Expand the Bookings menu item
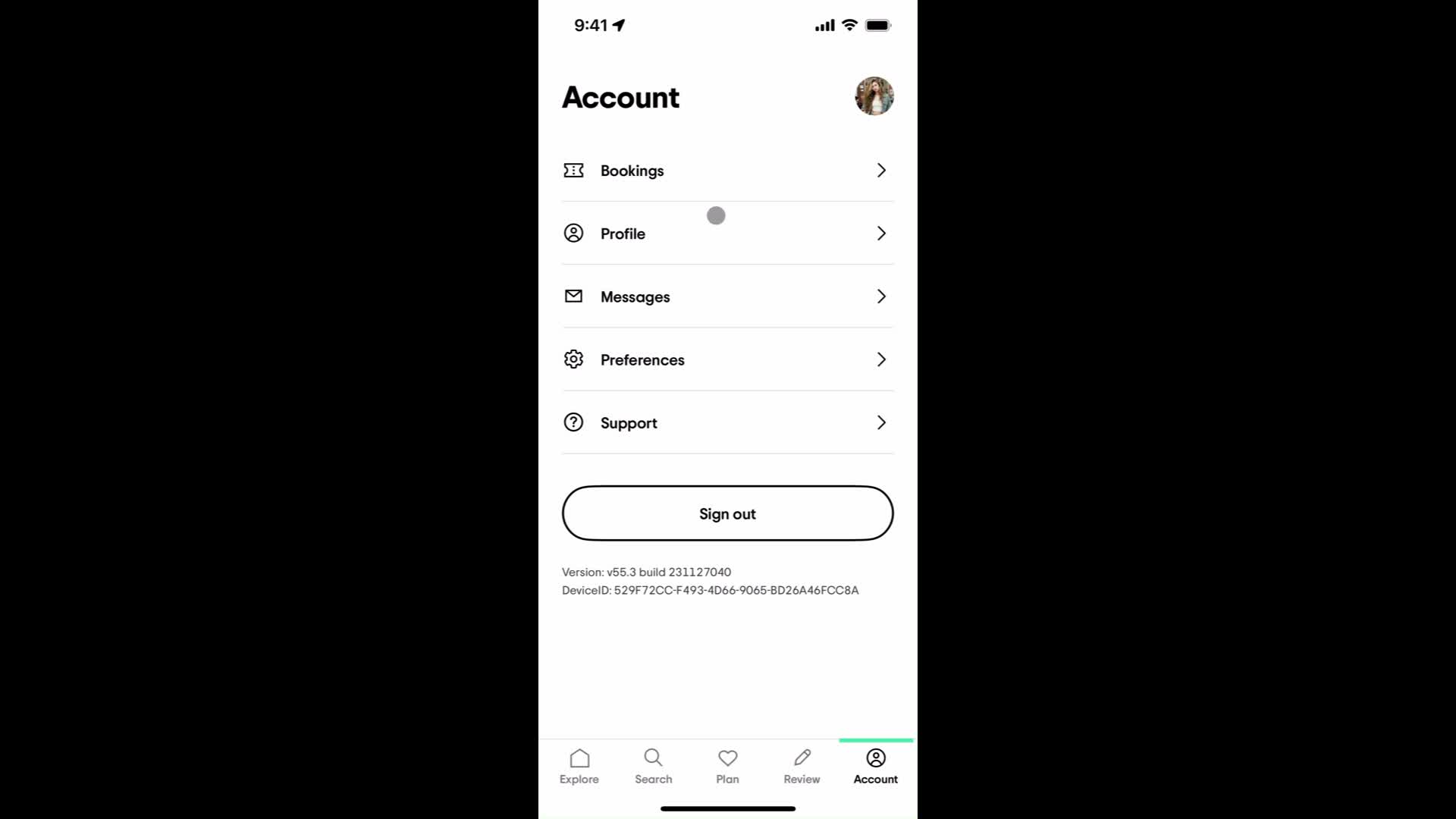The height and width of the screenshot is (819, 1456). click(x=727, y=170)
